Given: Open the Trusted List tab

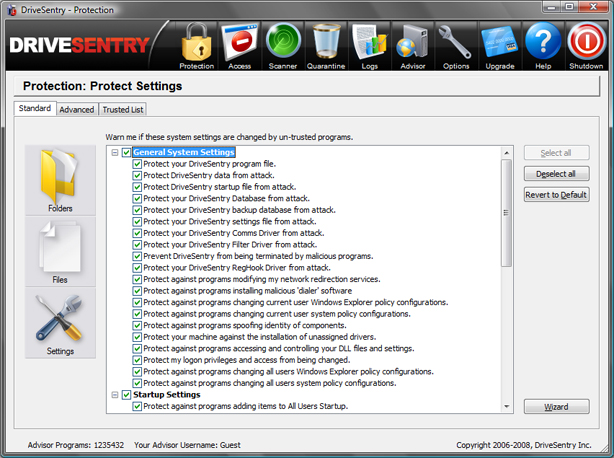Looking at the screenshot, I should point(123,110).
